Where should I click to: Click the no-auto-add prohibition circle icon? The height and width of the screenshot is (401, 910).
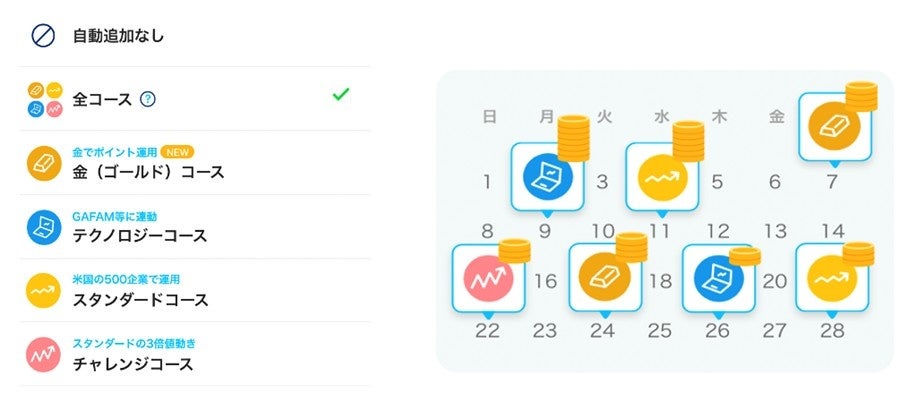tap(44, 35)
